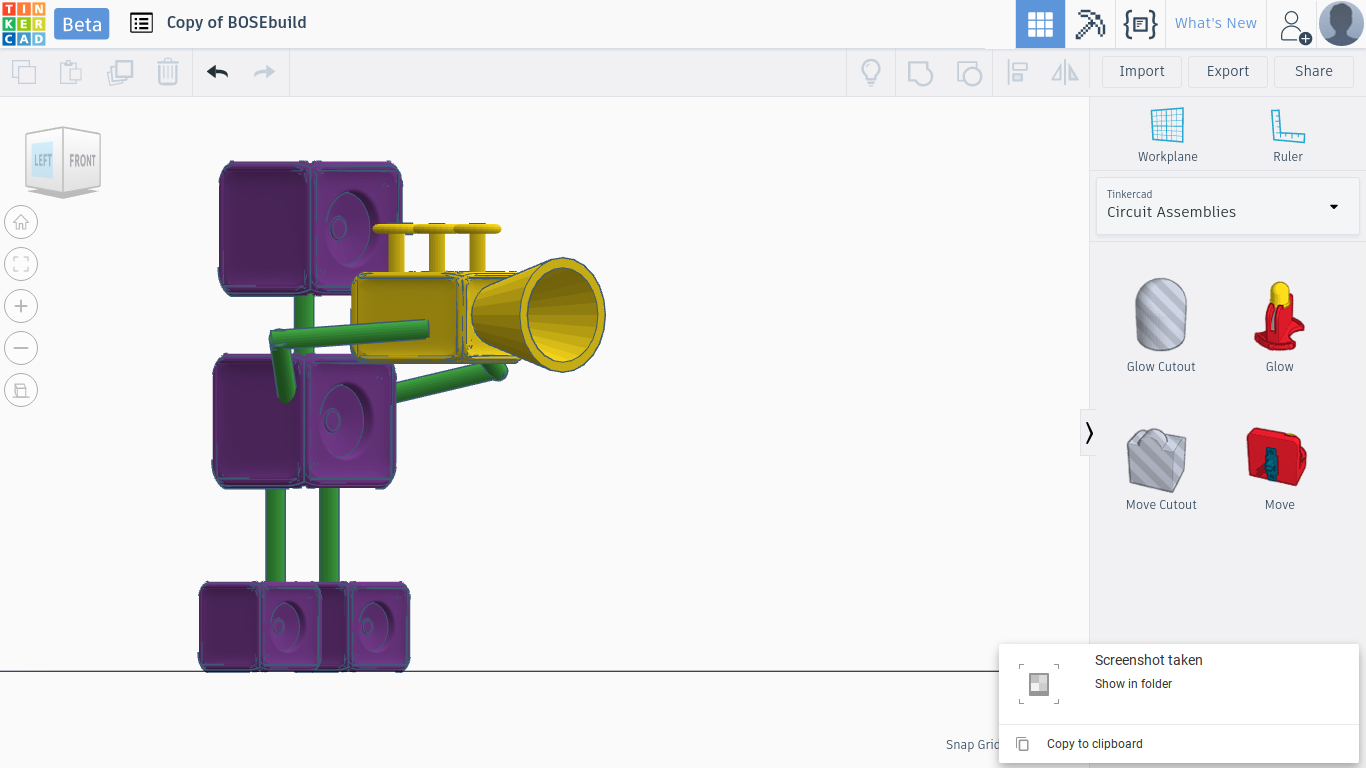Viewport: 1366px width, 768px height.
Task: Zoom out with the minus button
Action: coord(21,348)
